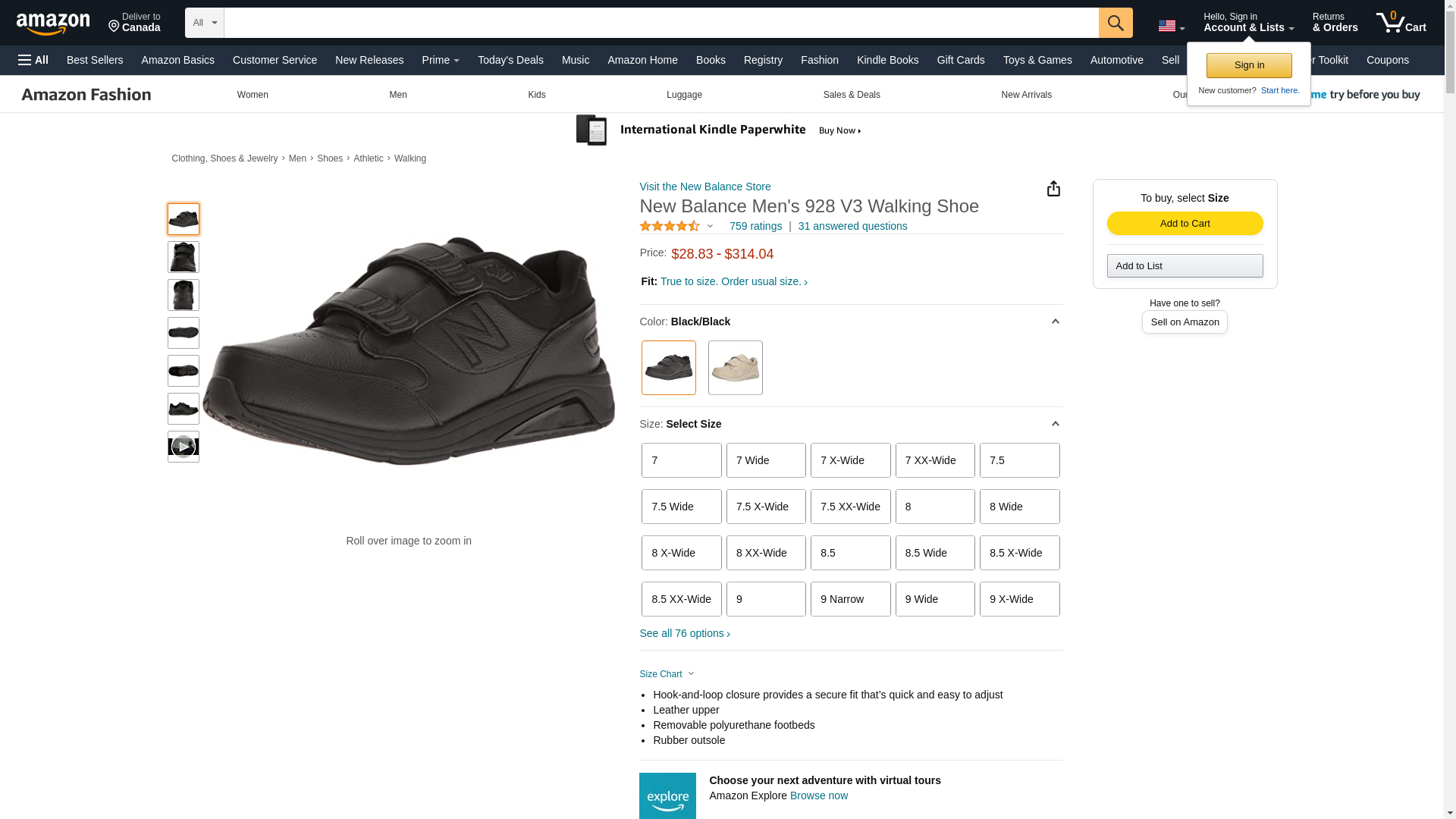Open the search category All dropdown
Screen dimensions: 1456x819
click(x=204, y=23)
